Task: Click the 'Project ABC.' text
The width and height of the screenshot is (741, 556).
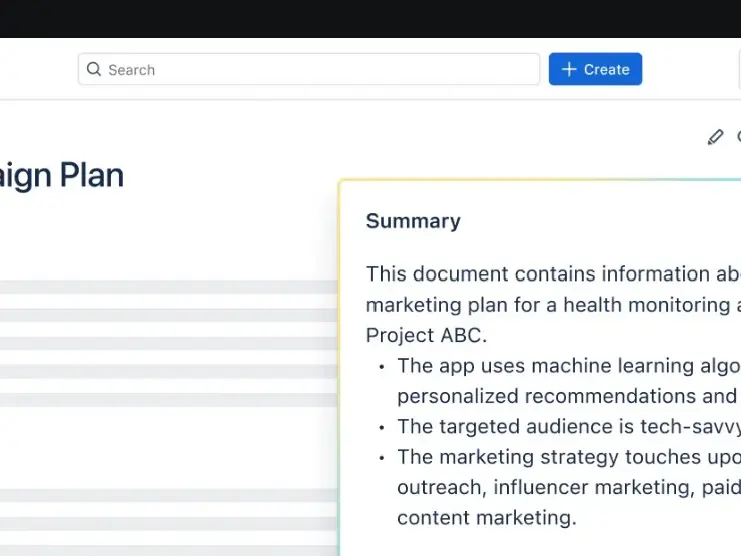Action: pyautogui.click(x=426, y=335)
